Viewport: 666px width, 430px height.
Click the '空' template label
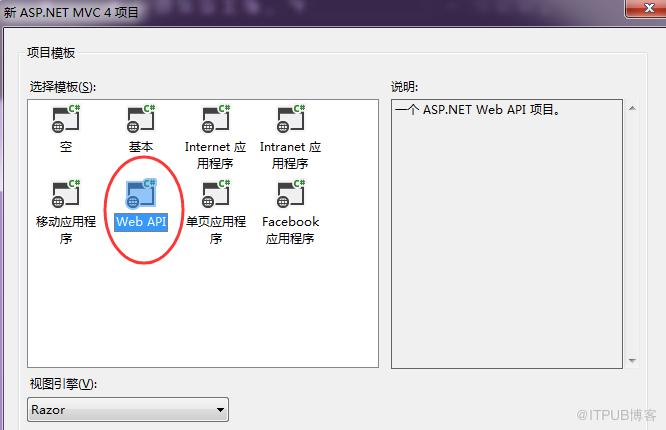pos(66,147)
